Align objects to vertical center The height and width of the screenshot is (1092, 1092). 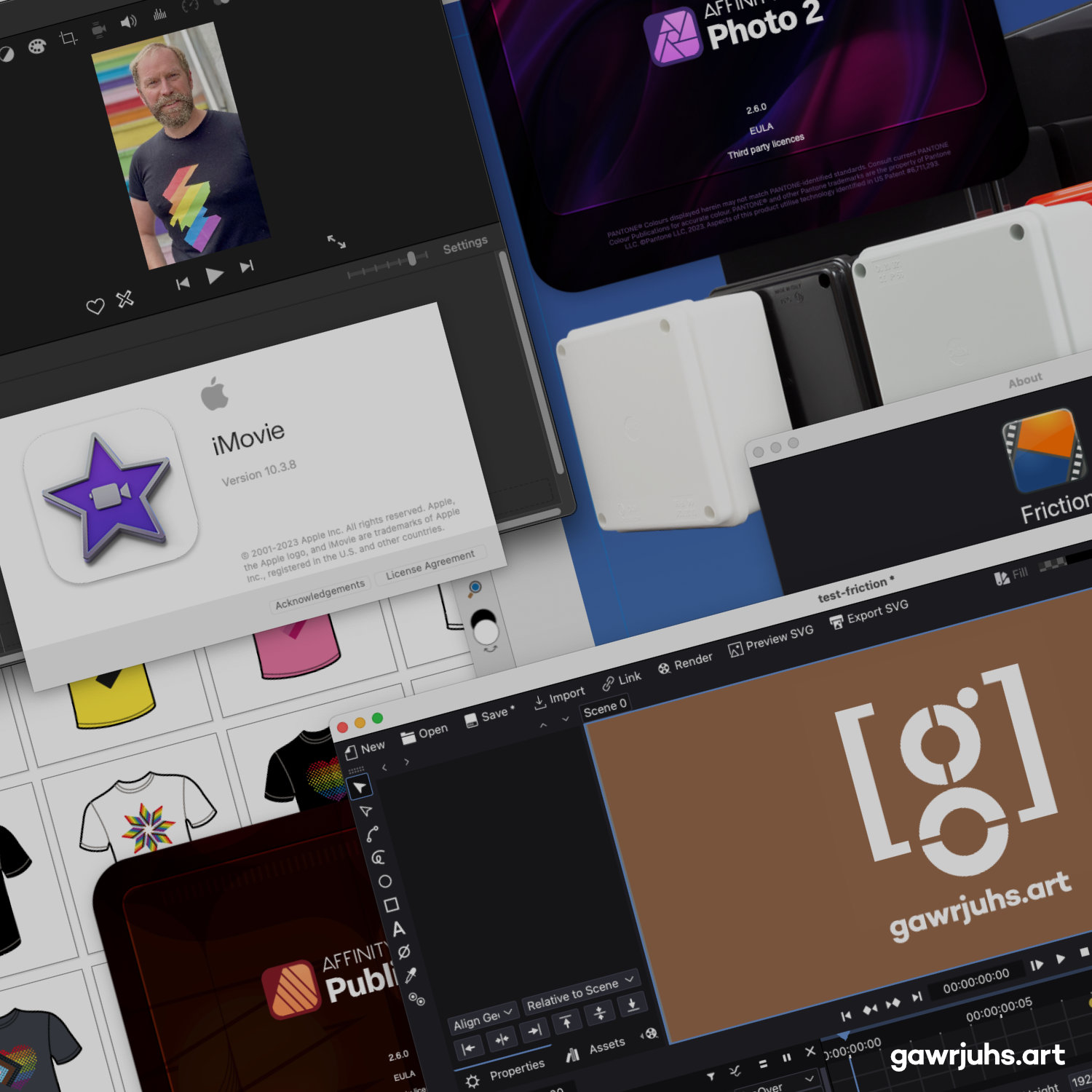(599, 1013)
